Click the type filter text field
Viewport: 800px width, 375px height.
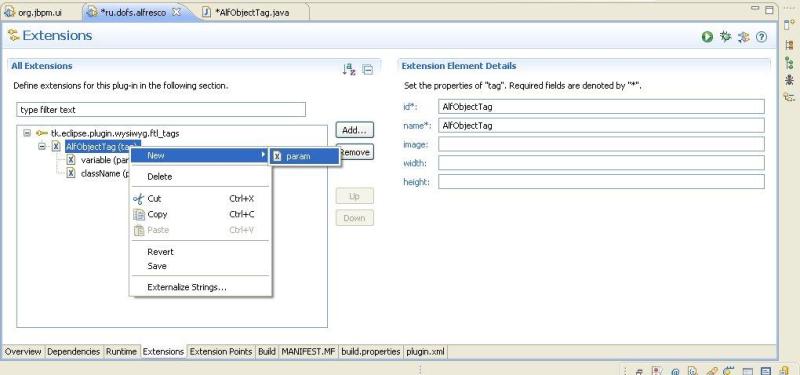tap(161, 110)
